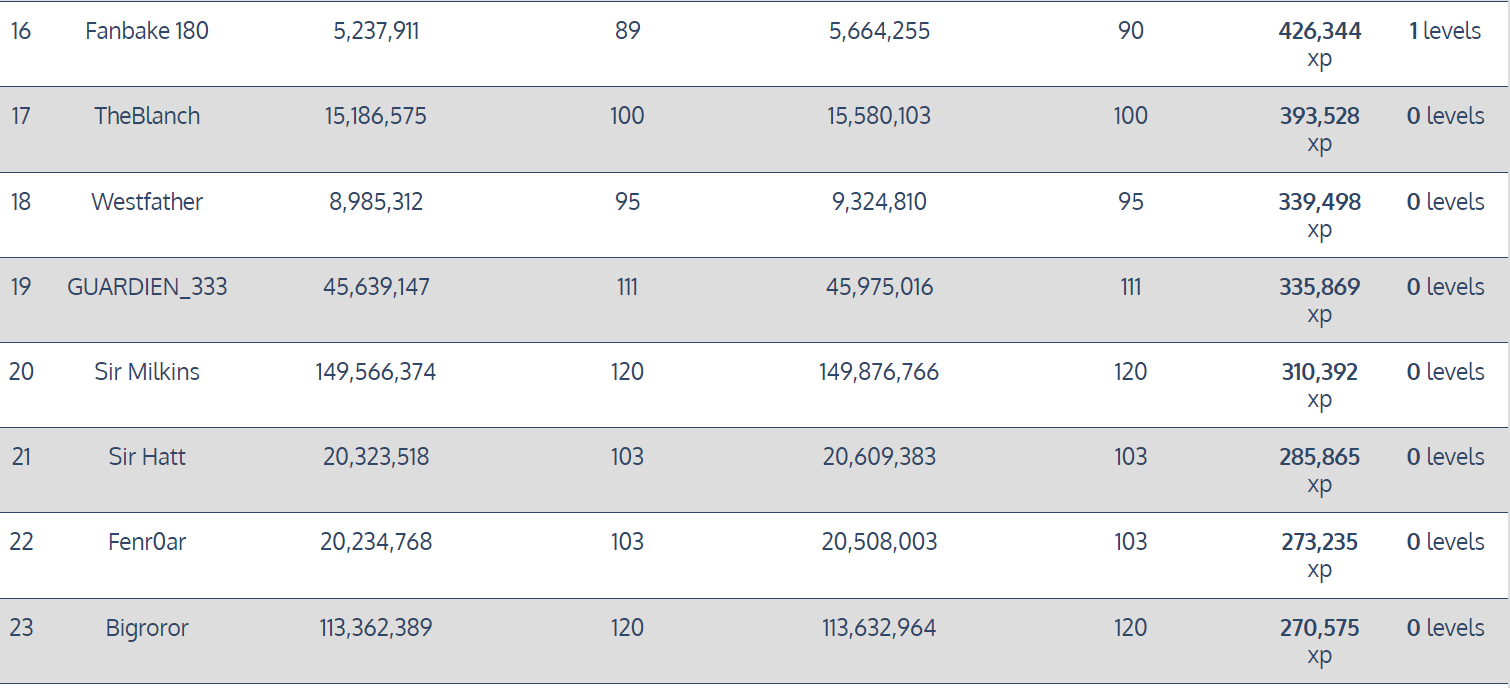Select the GUARDIEN_333 username

point(147,287)
